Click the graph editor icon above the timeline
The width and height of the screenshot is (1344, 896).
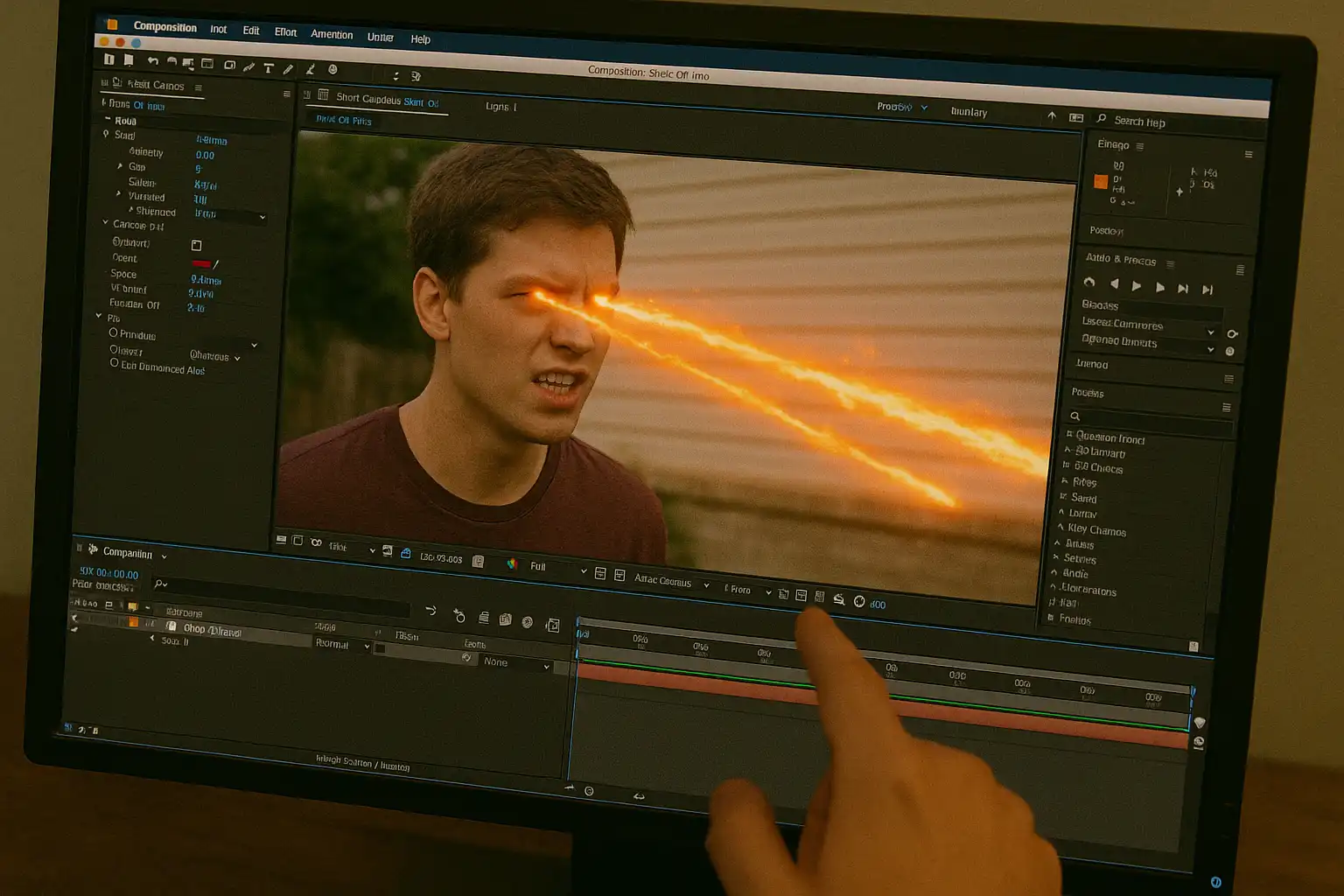click(552, 625)
